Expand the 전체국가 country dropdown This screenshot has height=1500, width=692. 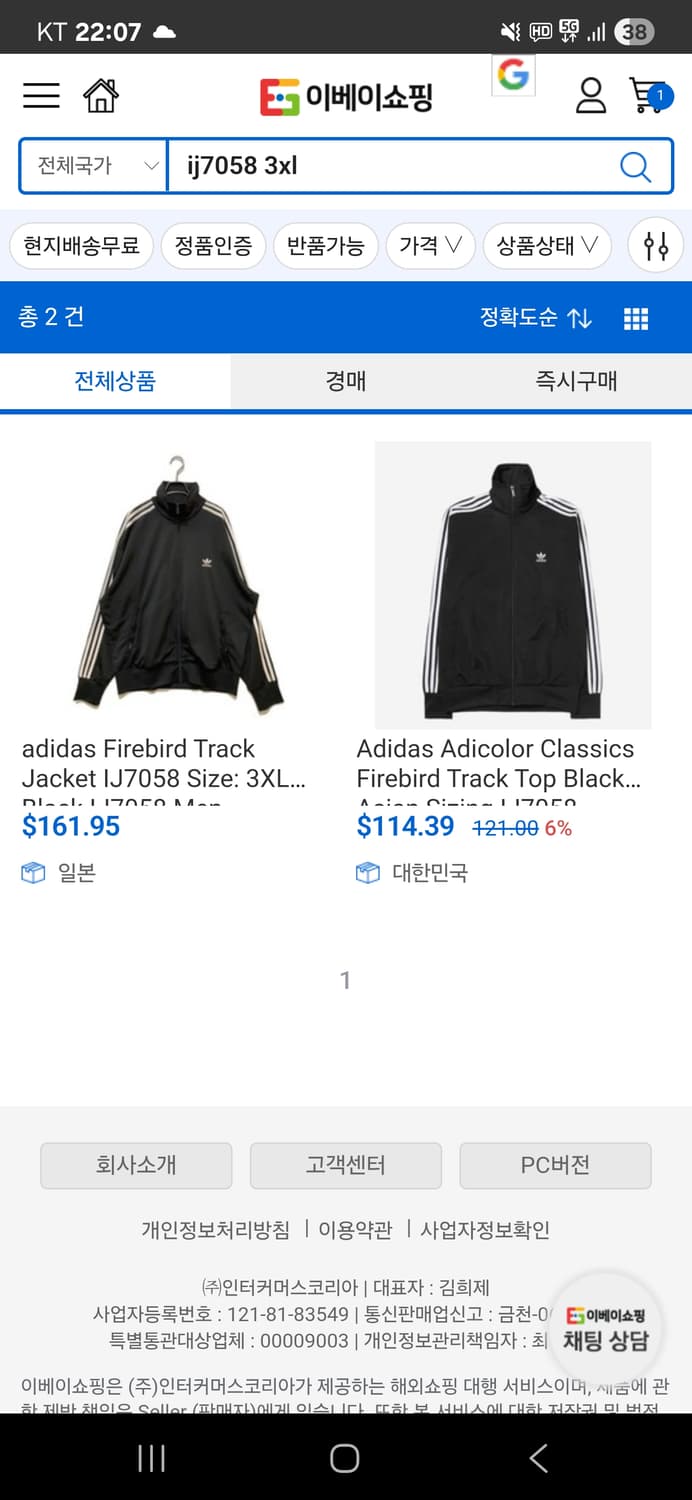tap(95, 166)
